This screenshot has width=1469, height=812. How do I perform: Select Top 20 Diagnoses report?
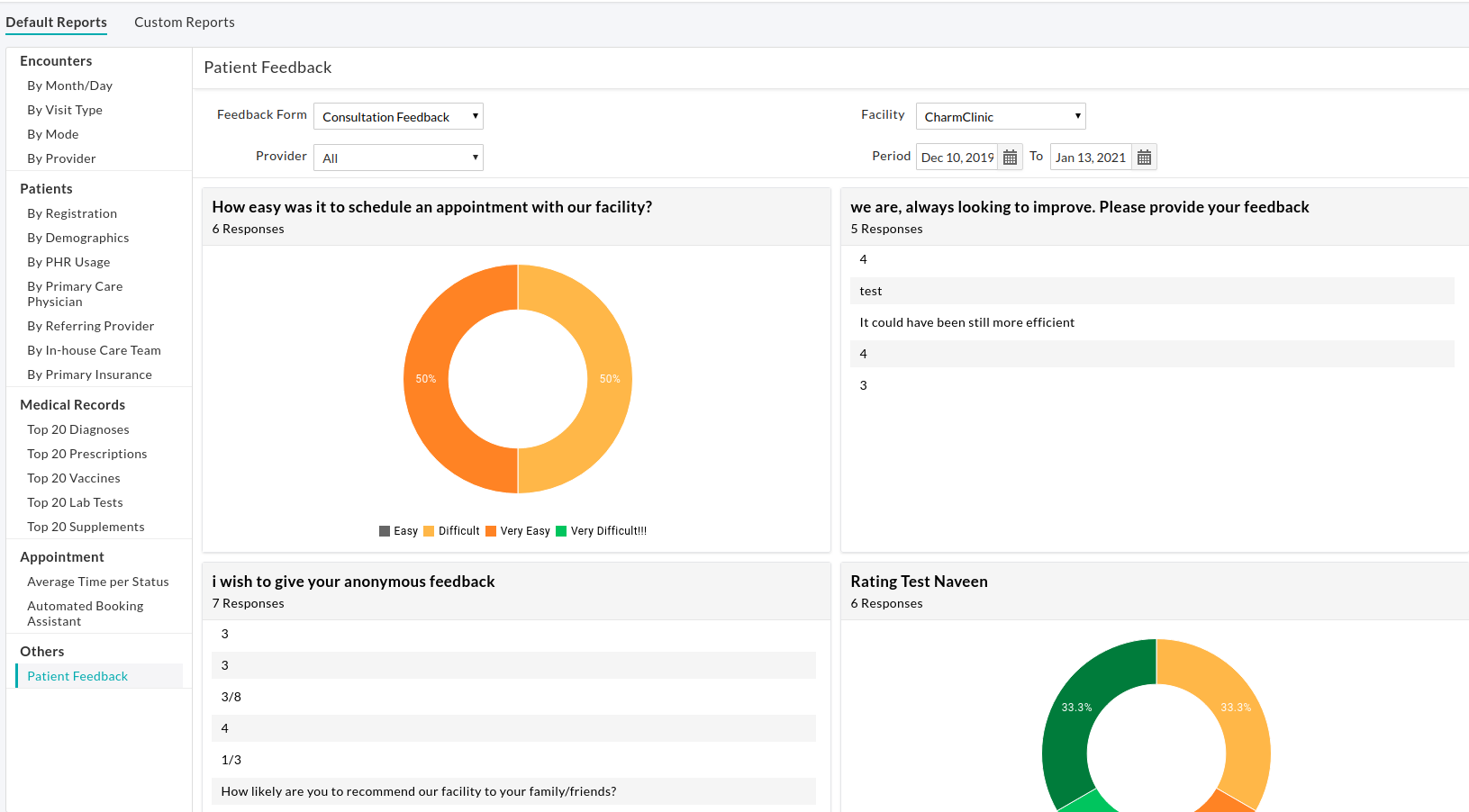[x=77, y=429]
